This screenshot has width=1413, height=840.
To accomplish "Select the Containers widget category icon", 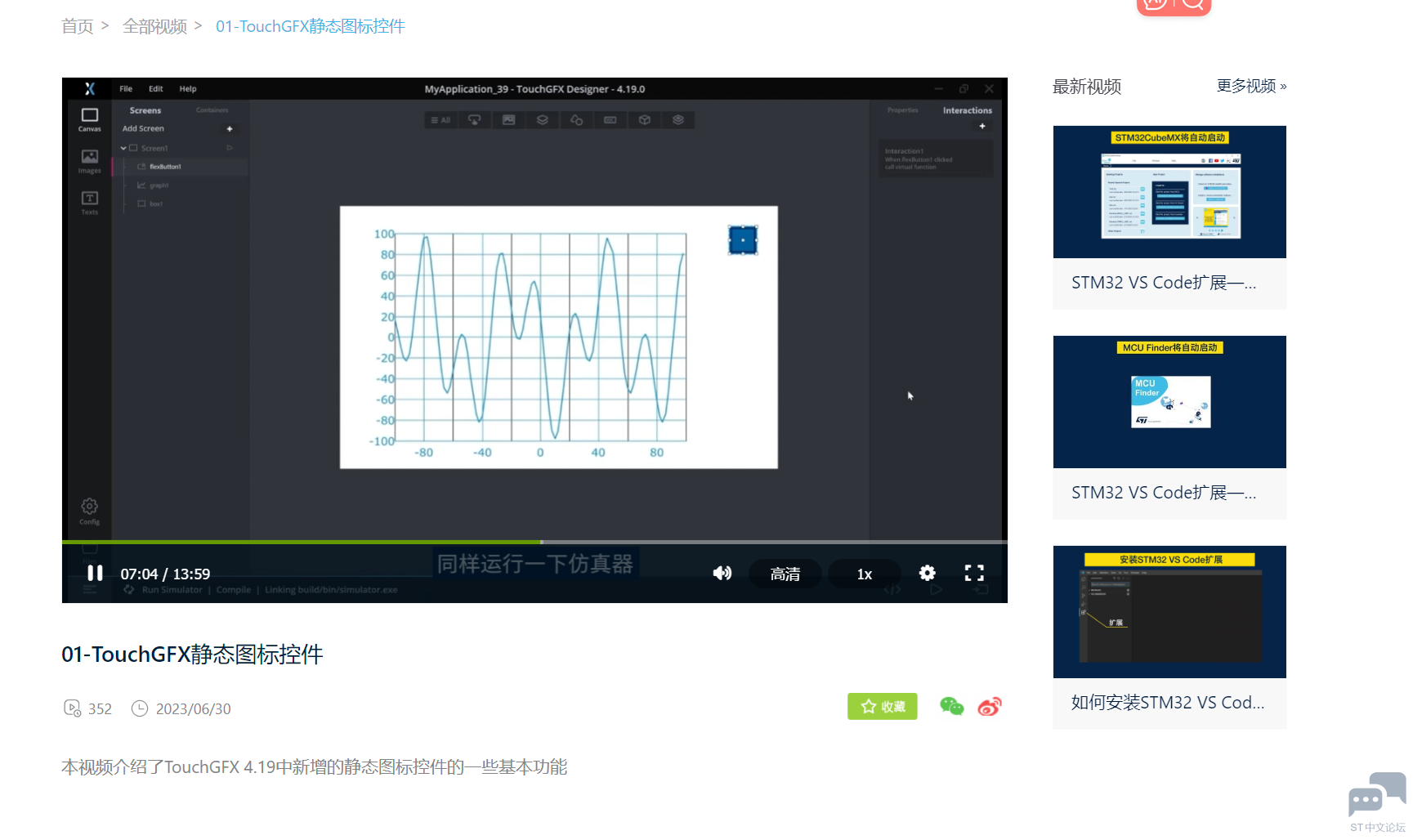I will pyautogui.click(x=542, y=120).
